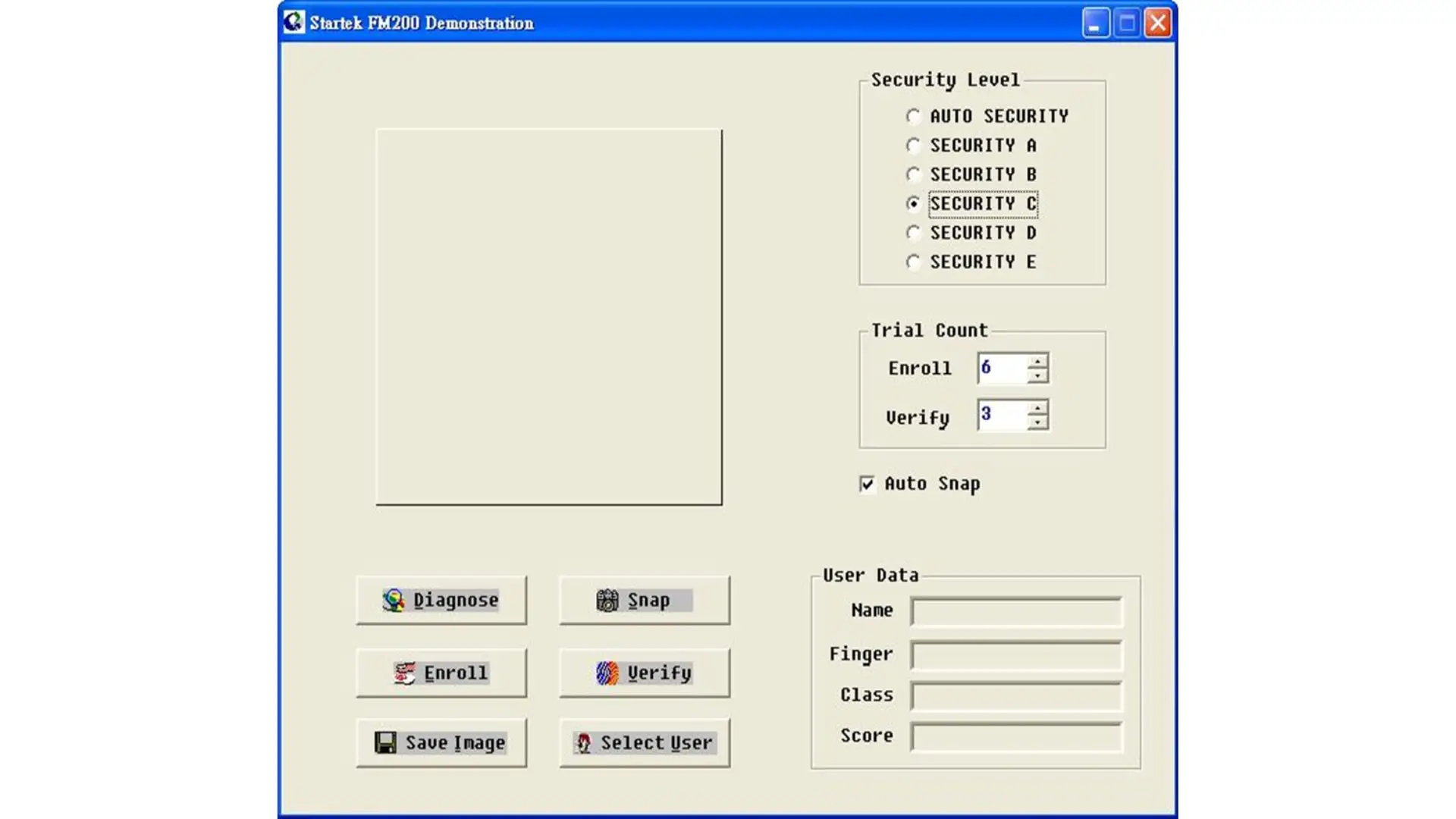Minimize the FM200 Demonstration window
Viewport: 1456px width, 819px height.
1095,23
